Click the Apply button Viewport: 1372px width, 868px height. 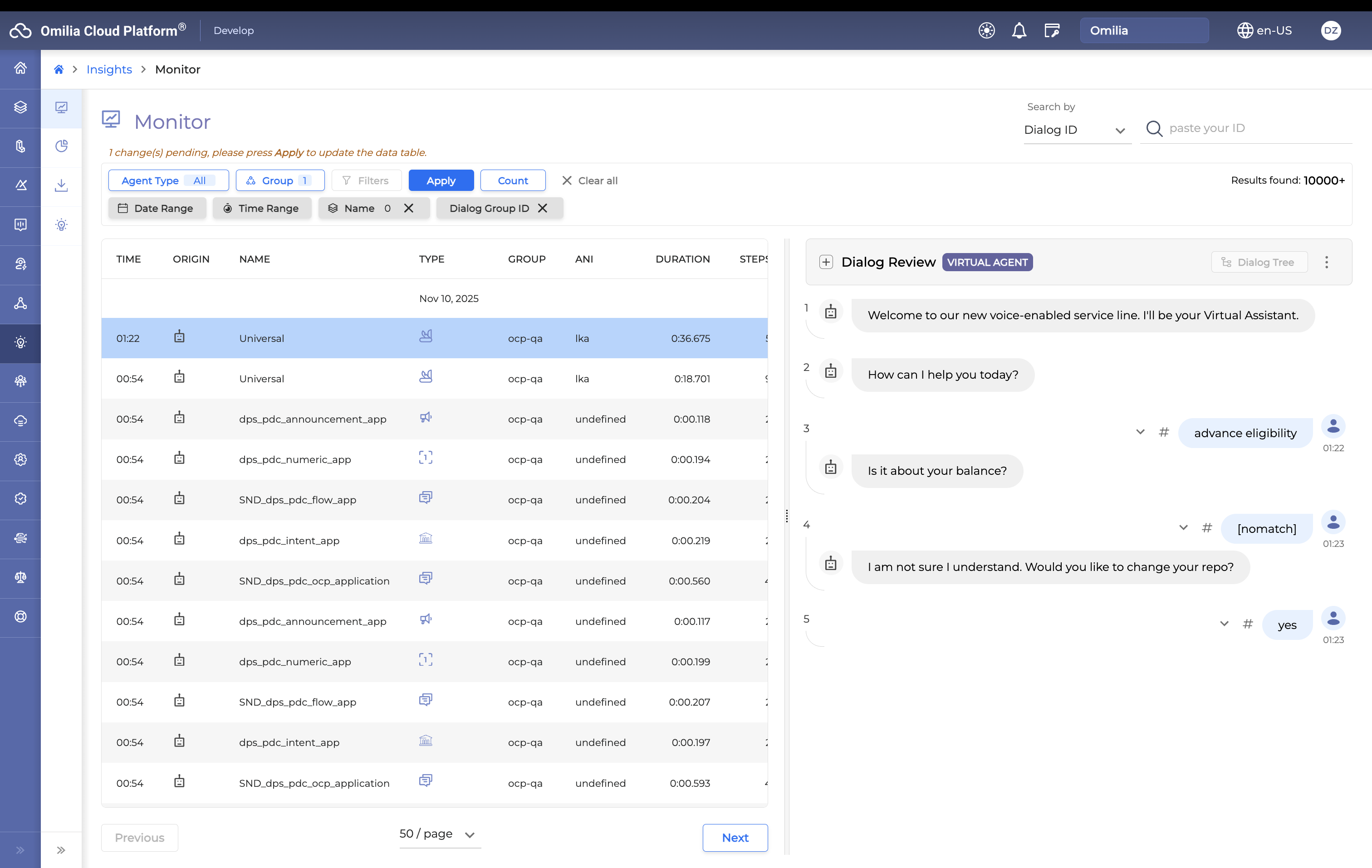pyautogui.click(x=441, y=180)
